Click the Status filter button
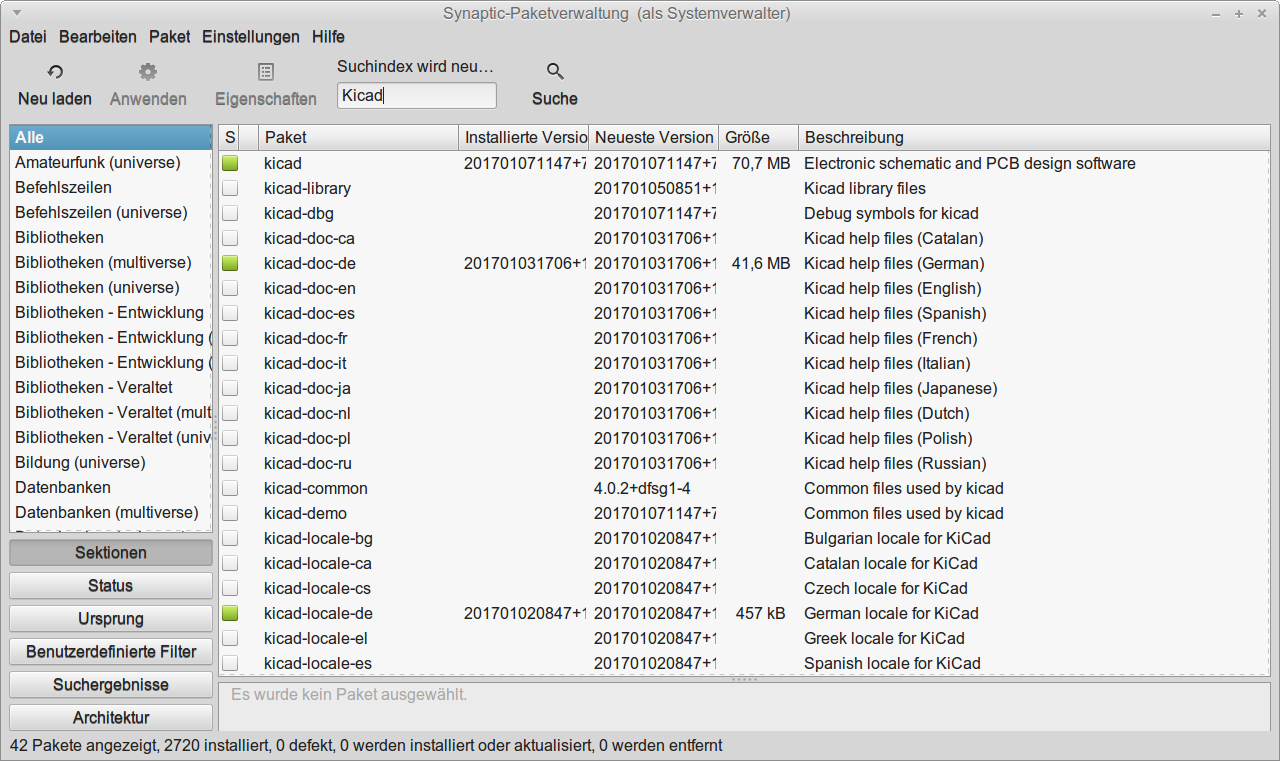Image resolution: width=1280 pixels, height=761 pixels. [111, 586]
